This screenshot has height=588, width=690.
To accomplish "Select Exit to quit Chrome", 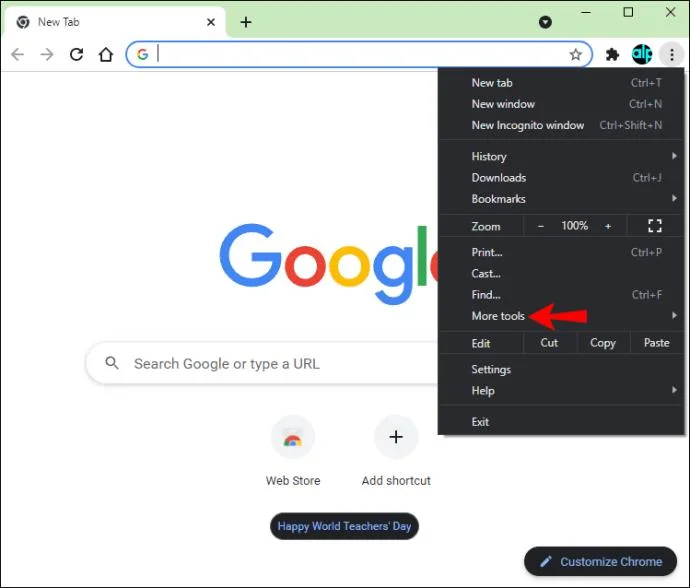I will point(562,422).
